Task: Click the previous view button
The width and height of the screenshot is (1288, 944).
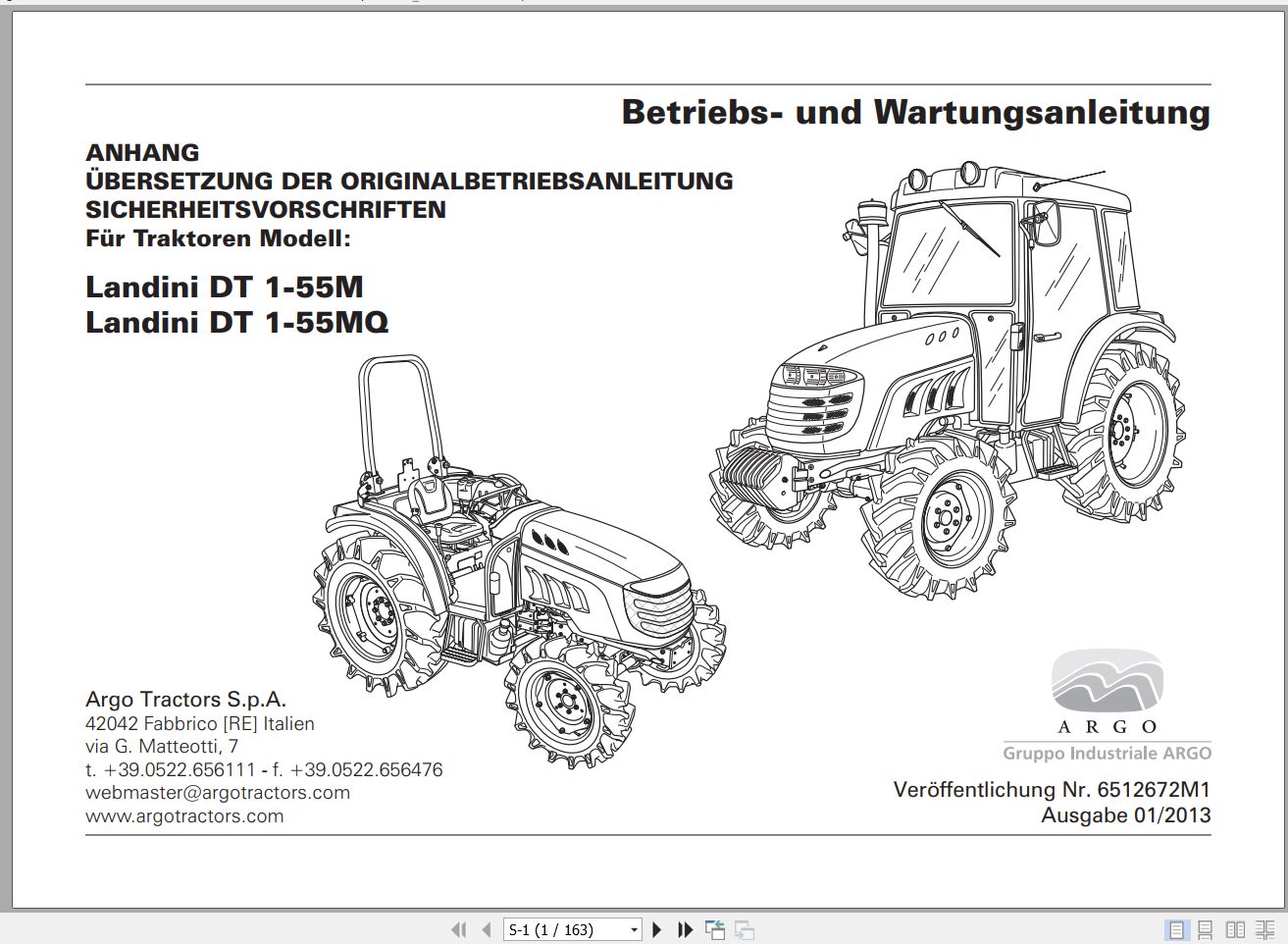Action: [x=714, y=929]
